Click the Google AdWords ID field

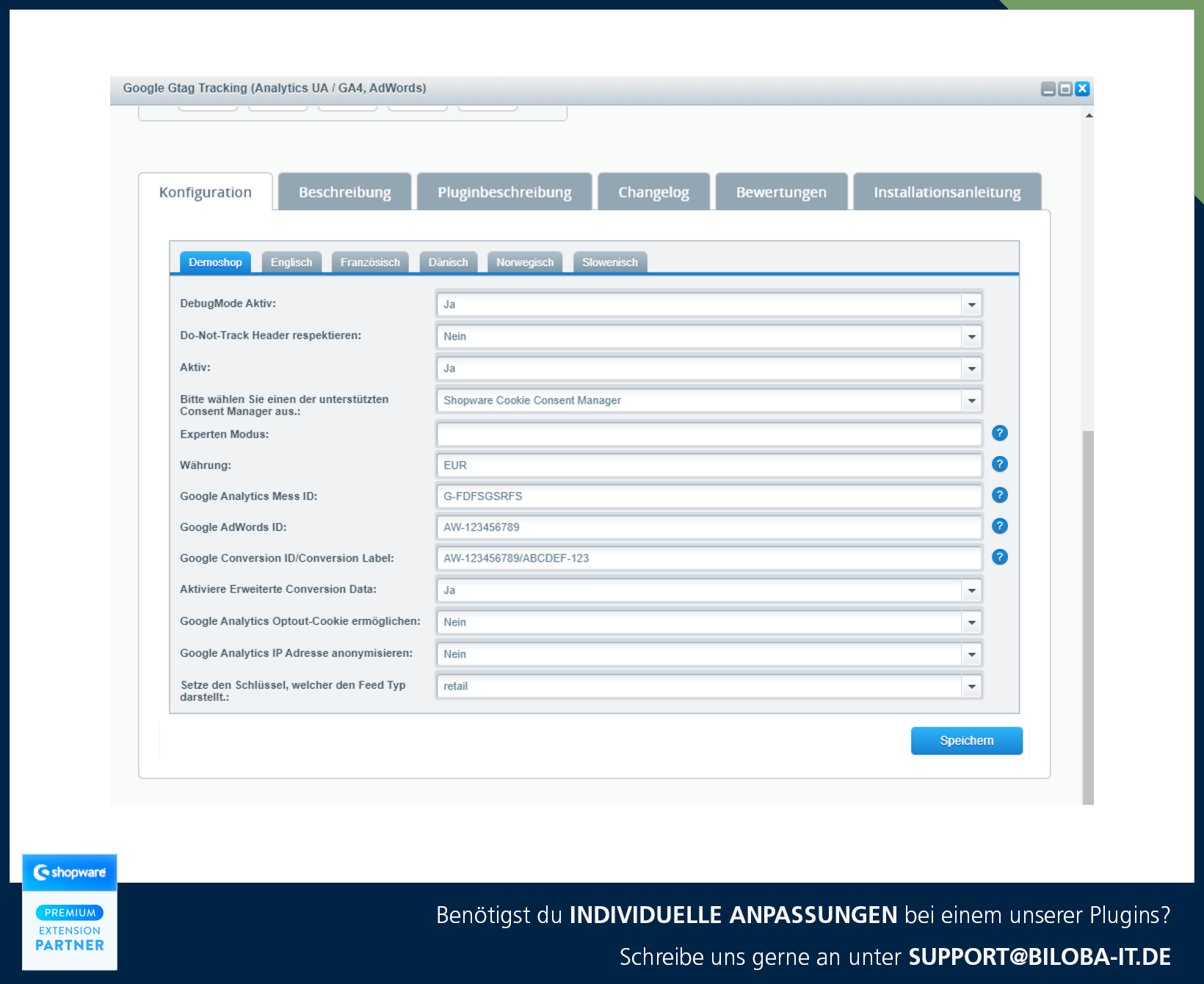[709, 527]
